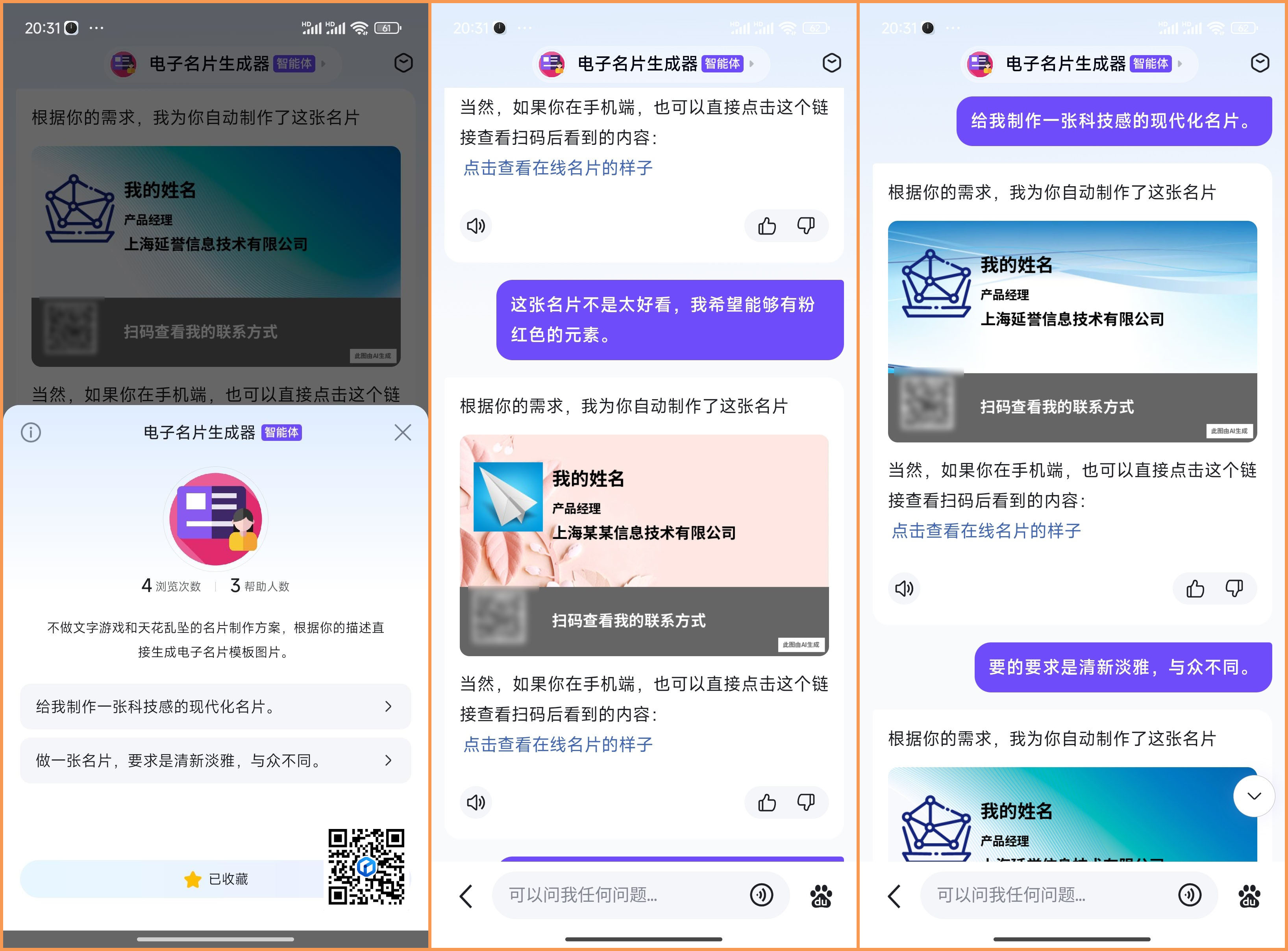Close the agent detail bottom sheet
The image size is (1288, 951).
pyautogui.click(x=402, y=432)
